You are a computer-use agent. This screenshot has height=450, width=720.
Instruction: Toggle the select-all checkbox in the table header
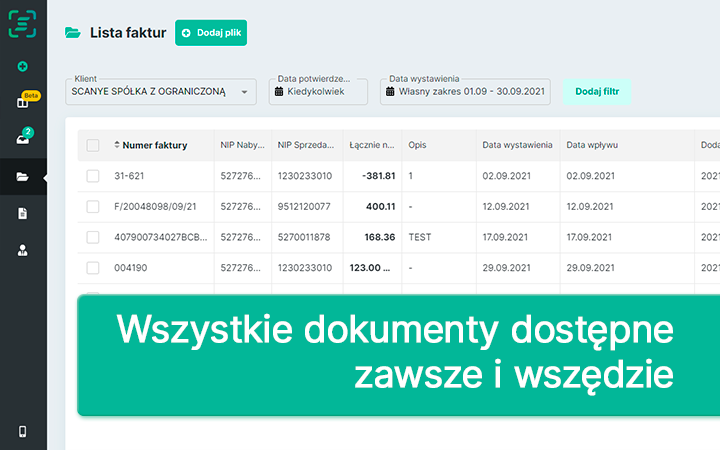pyautogui.click(x=93, y=145)
